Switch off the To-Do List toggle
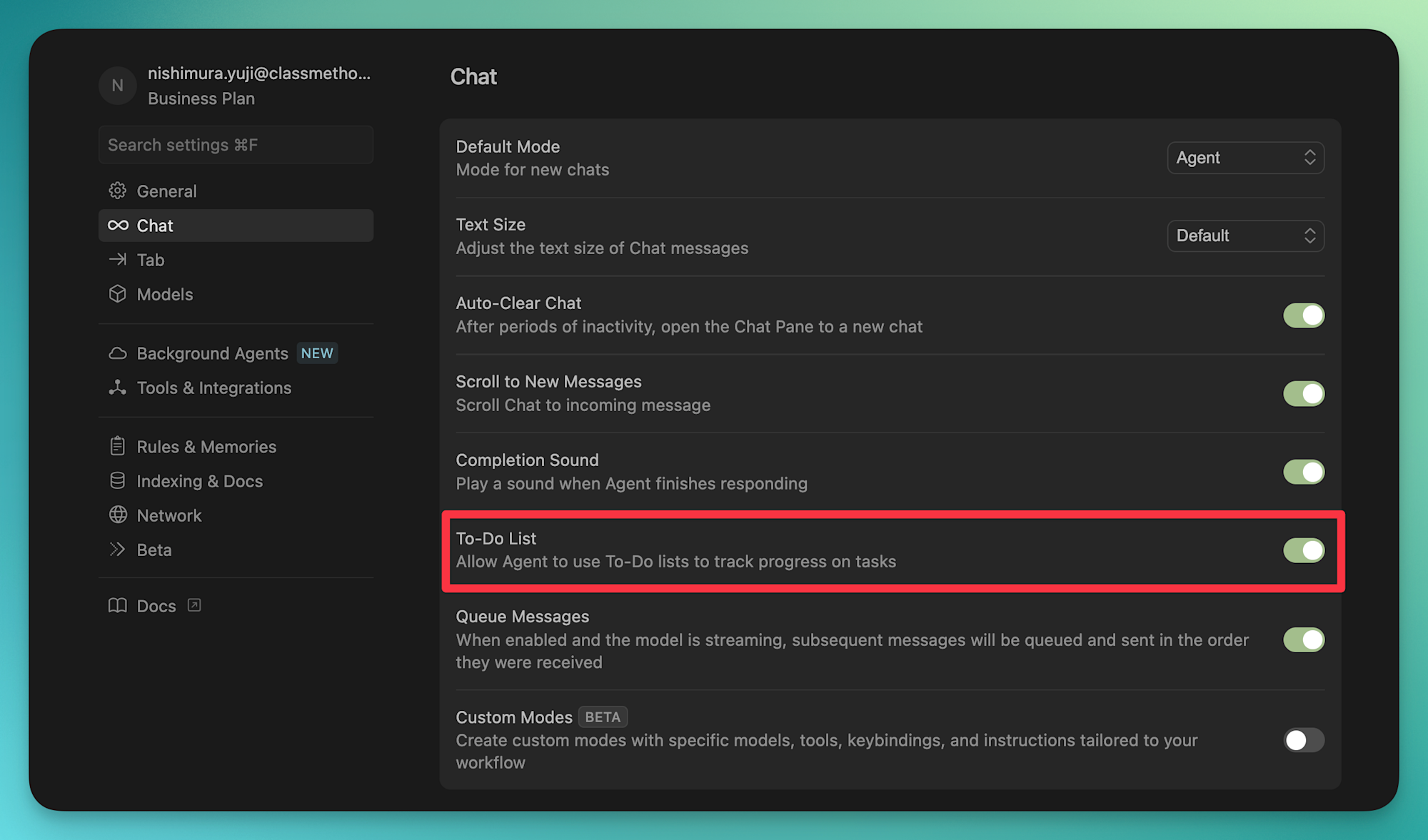The image size is (1428, 840). pyautogui.click(x=1304, y=550)
